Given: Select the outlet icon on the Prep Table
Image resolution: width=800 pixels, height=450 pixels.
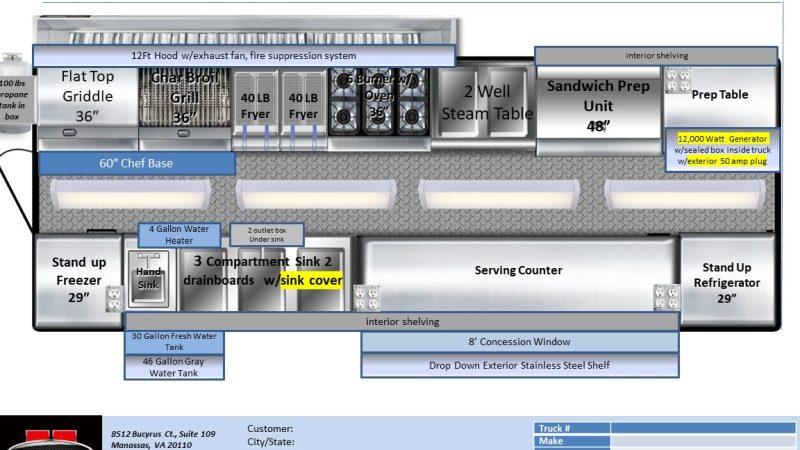Looking at the screenshot, I should point(678,81).
